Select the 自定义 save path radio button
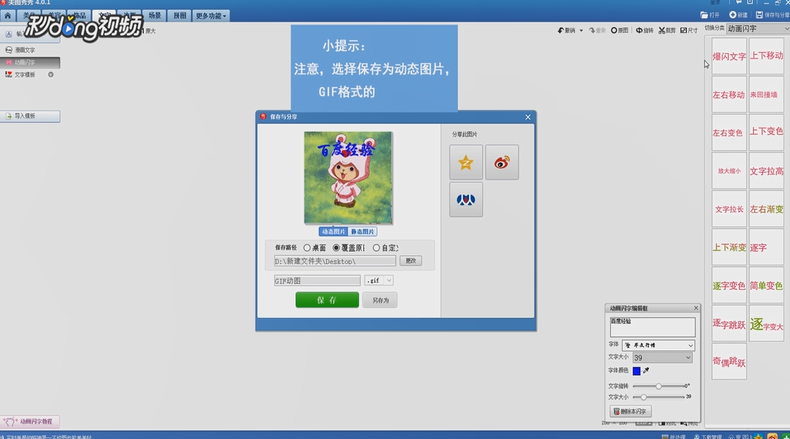The height and width of the screenshot is (439, 790). 376,248
